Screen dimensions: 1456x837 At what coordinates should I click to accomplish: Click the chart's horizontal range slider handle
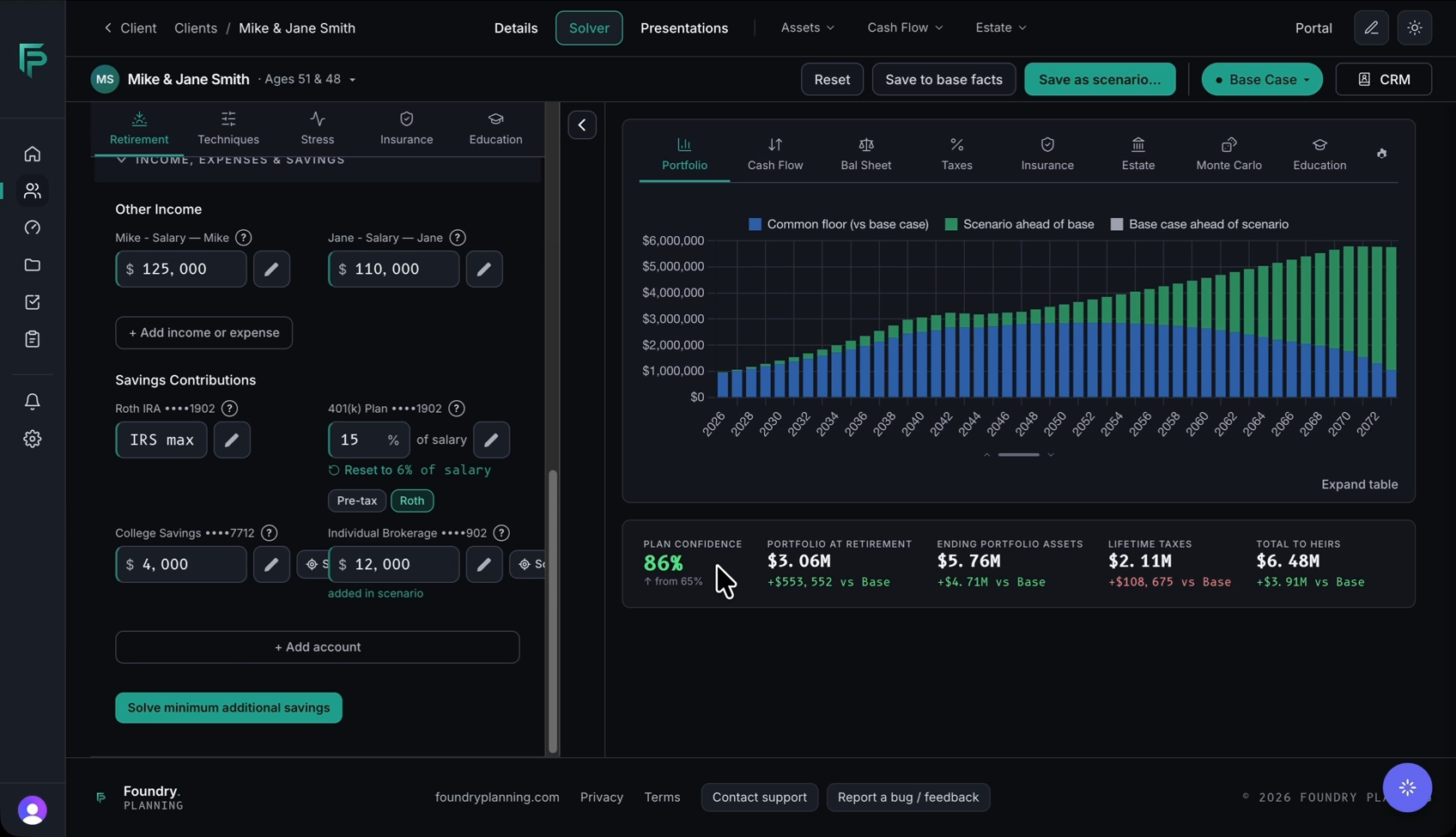[1019, 455]
